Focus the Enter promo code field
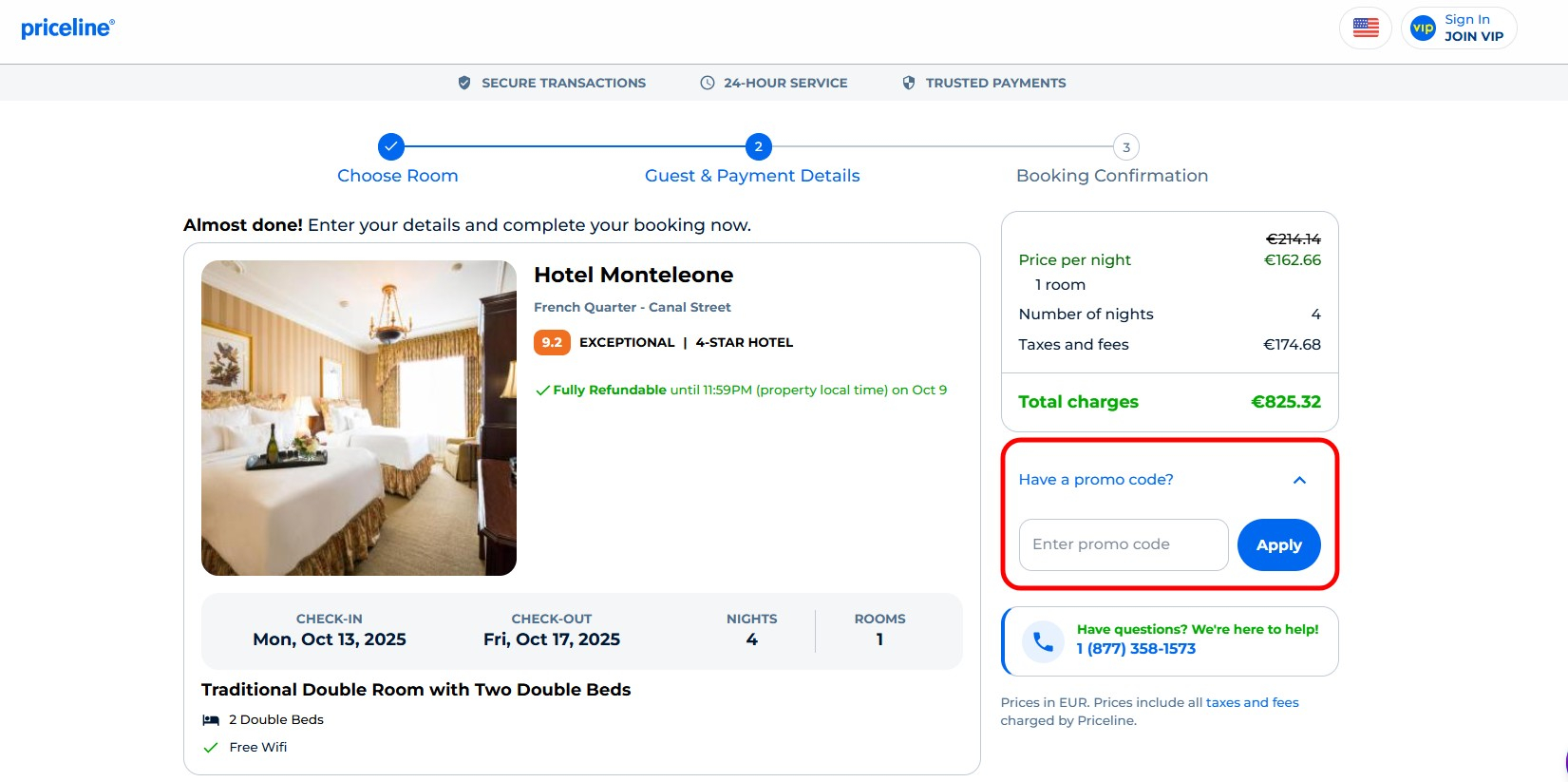1568x782 pixels. tap(1124, 544)
